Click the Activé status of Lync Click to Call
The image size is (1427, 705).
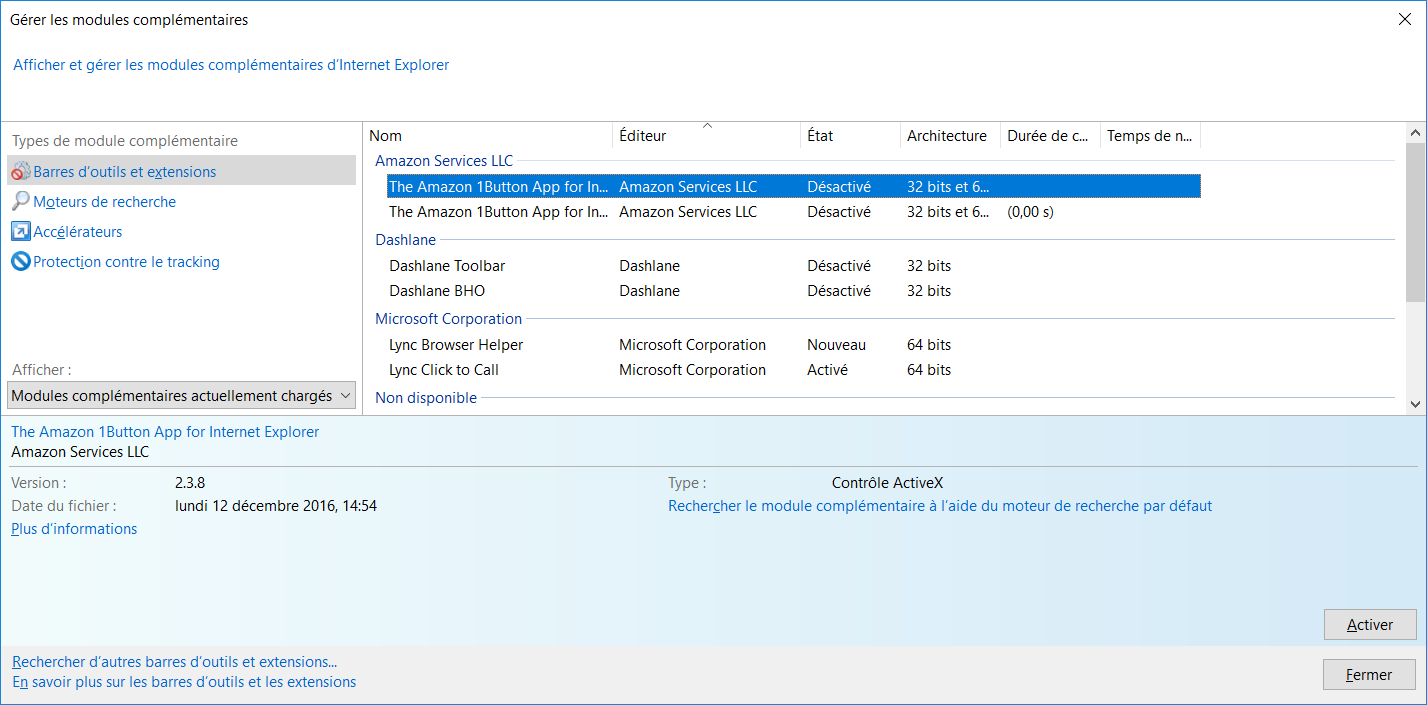pyautogui.click(x=827, y=369)
